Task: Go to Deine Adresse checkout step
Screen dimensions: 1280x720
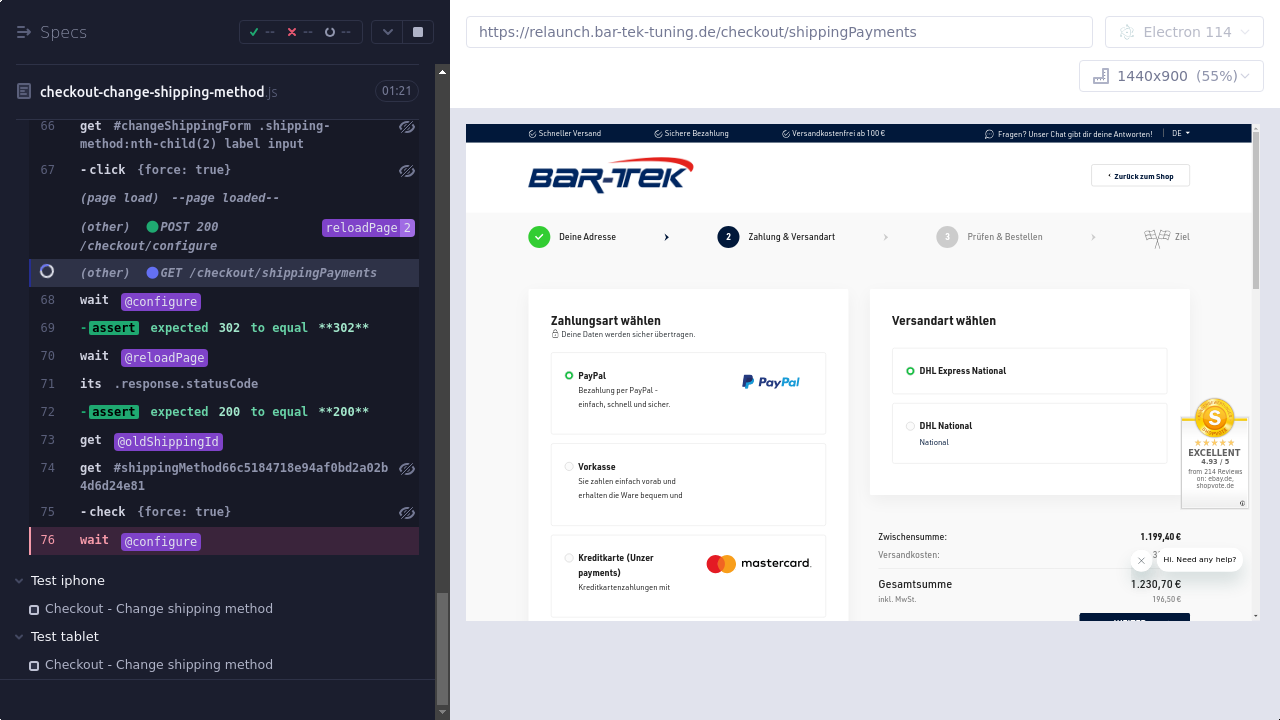Action: (x=586, y=237)
